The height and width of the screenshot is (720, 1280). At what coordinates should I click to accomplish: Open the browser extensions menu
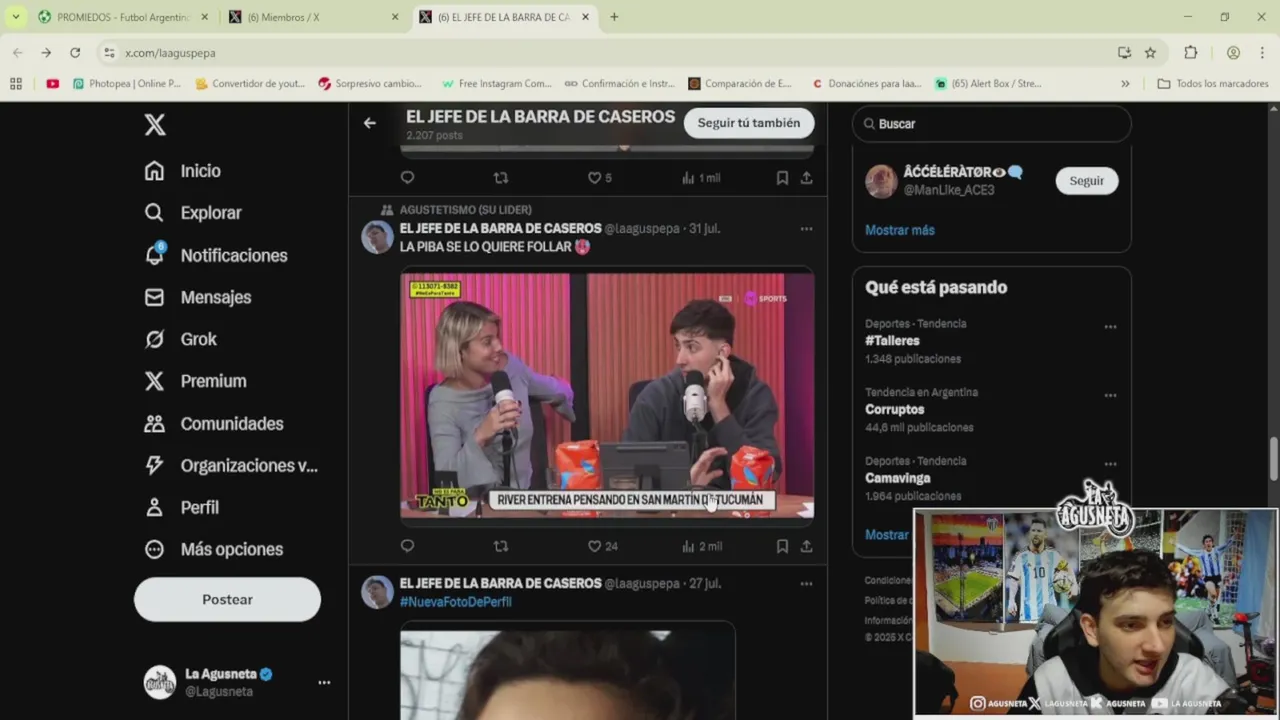coord(1190,53)
